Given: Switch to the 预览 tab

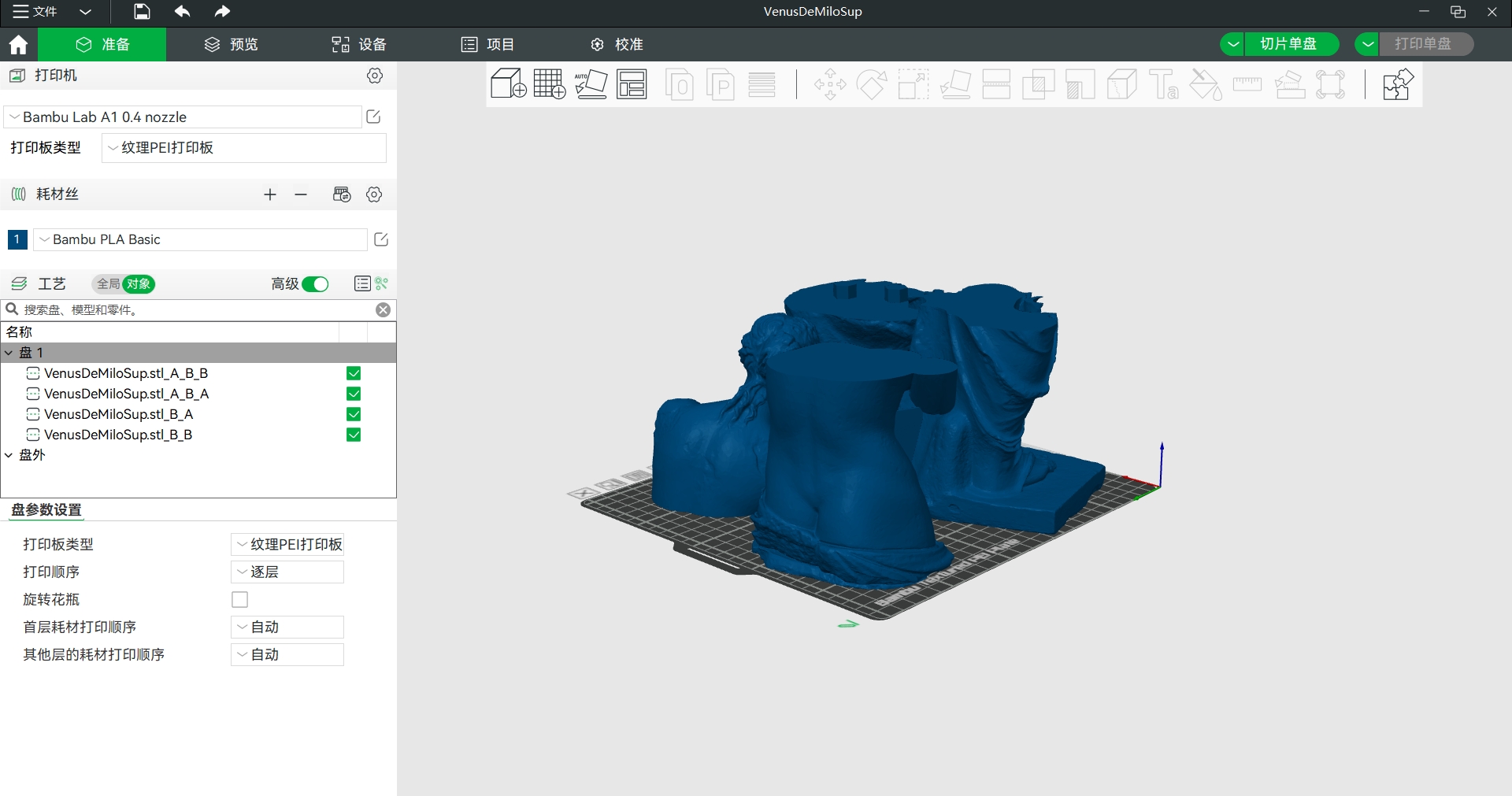Looking at the screenshot, I should click(x=231, y=45).
